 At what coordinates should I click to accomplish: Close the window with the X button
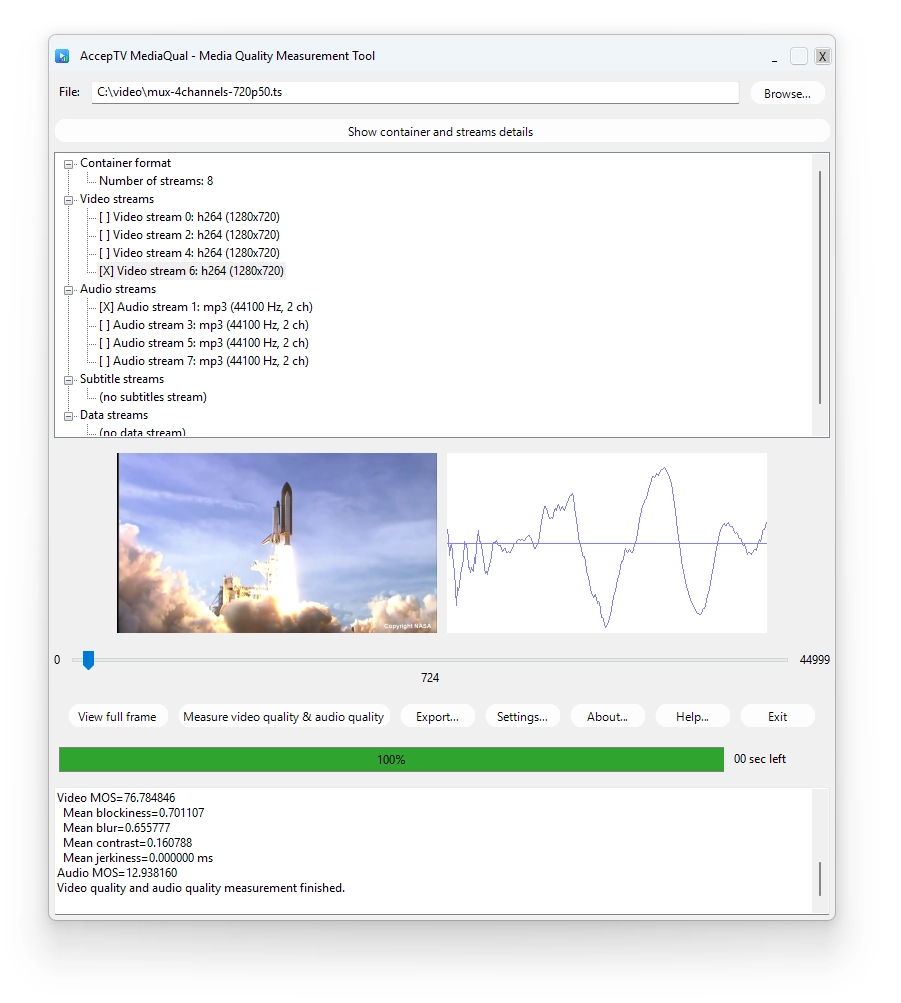coord(822,56)
